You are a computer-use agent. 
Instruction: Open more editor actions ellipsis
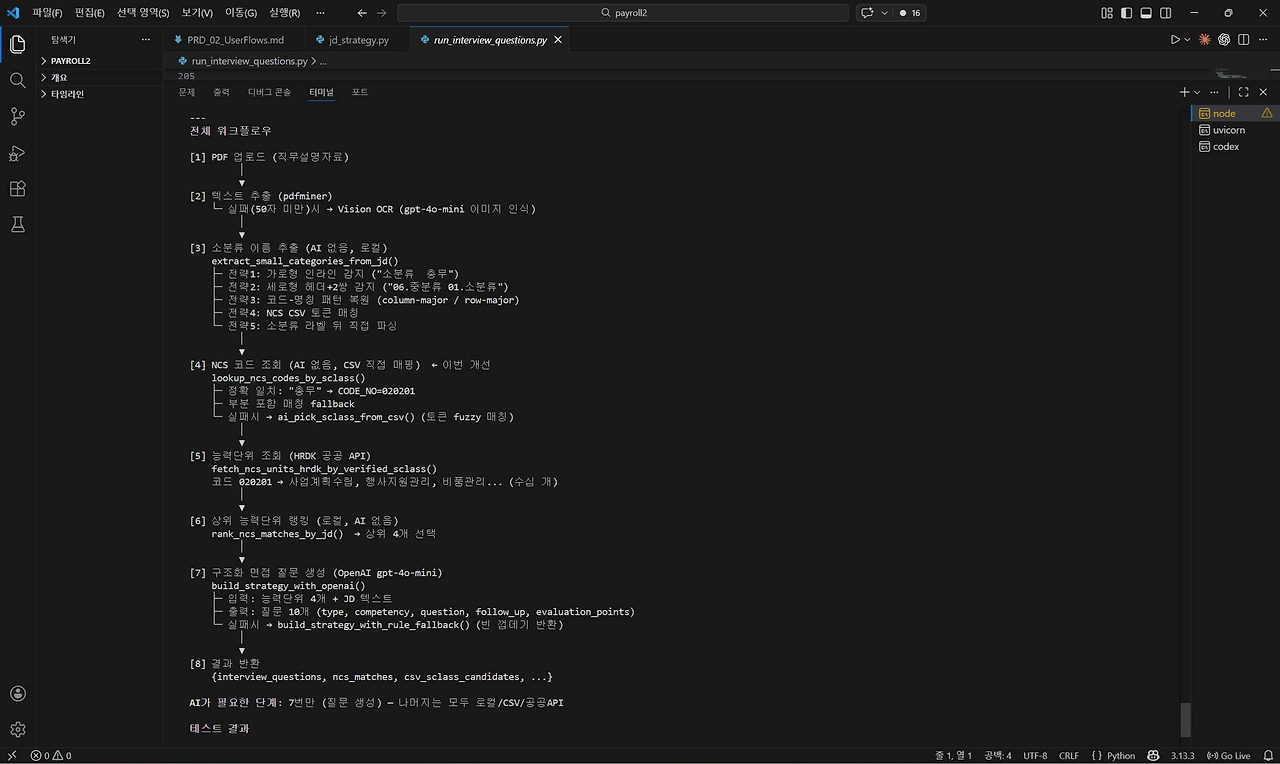[1263, 40]
